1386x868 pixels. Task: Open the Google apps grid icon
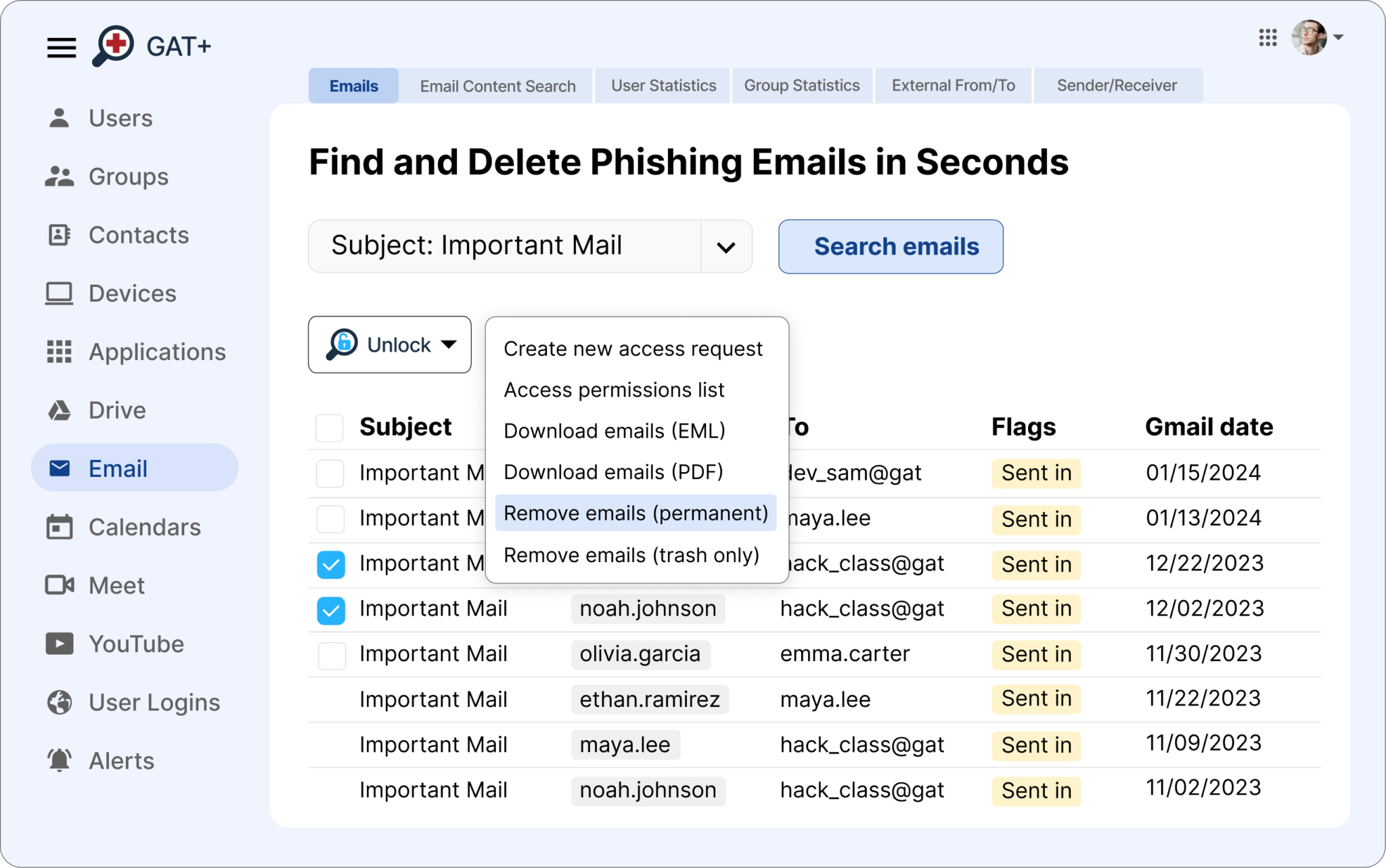(x=1268, y=38)
